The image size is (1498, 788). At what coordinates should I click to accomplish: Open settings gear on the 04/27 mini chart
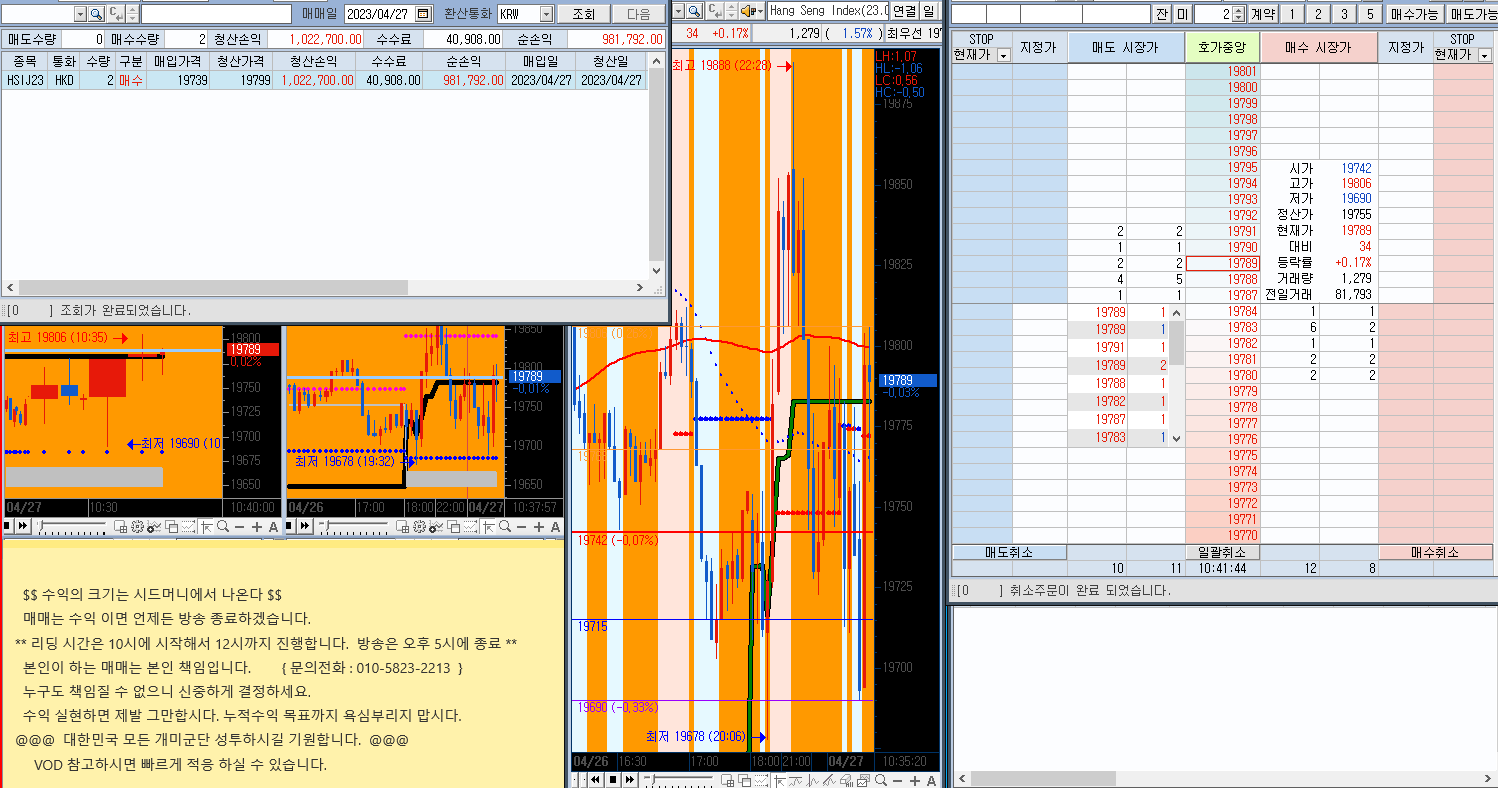pyautogui.click(x=137, y=526)
